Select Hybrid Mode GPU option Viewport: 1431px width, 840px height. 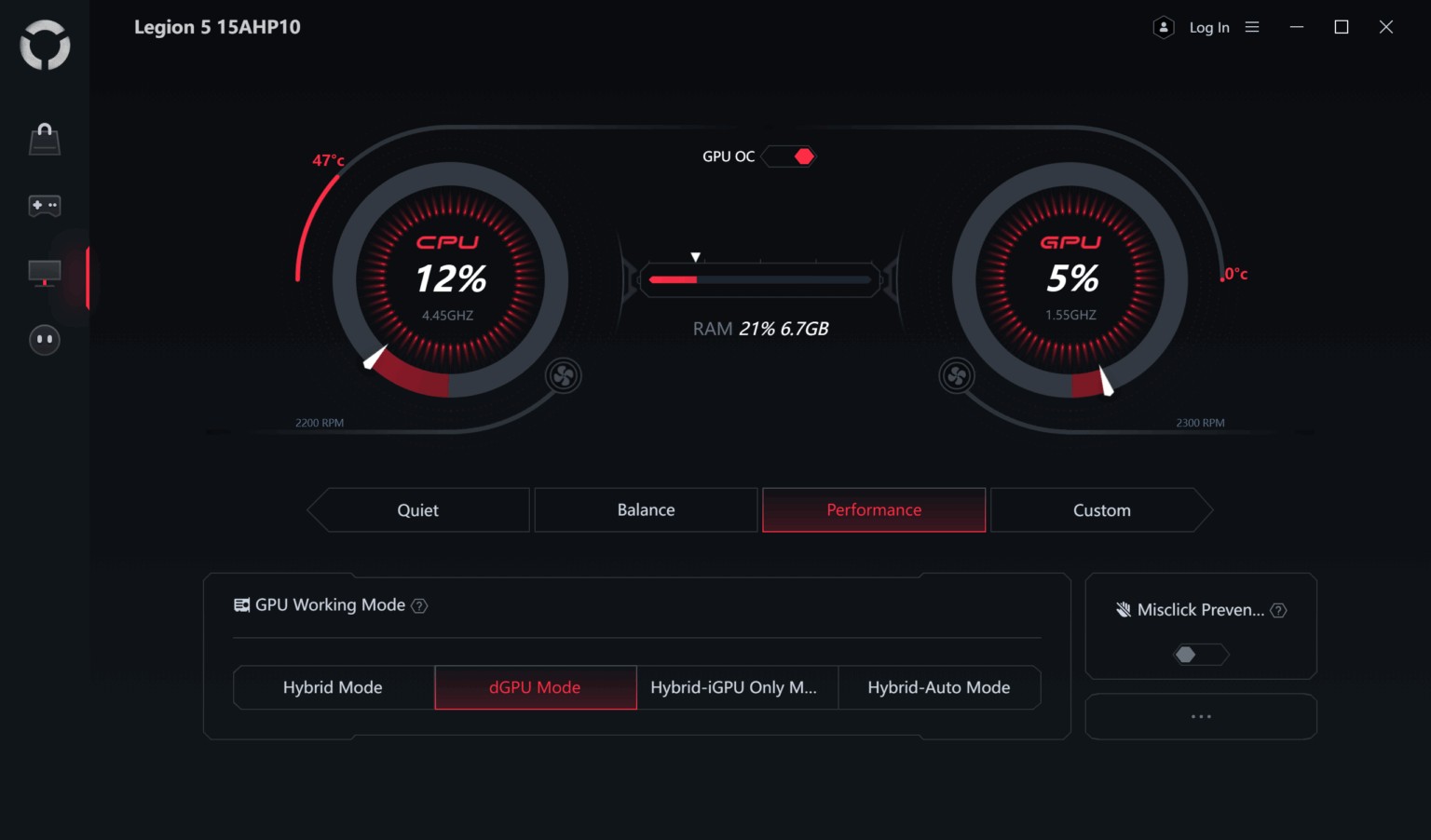coord(334,687)
